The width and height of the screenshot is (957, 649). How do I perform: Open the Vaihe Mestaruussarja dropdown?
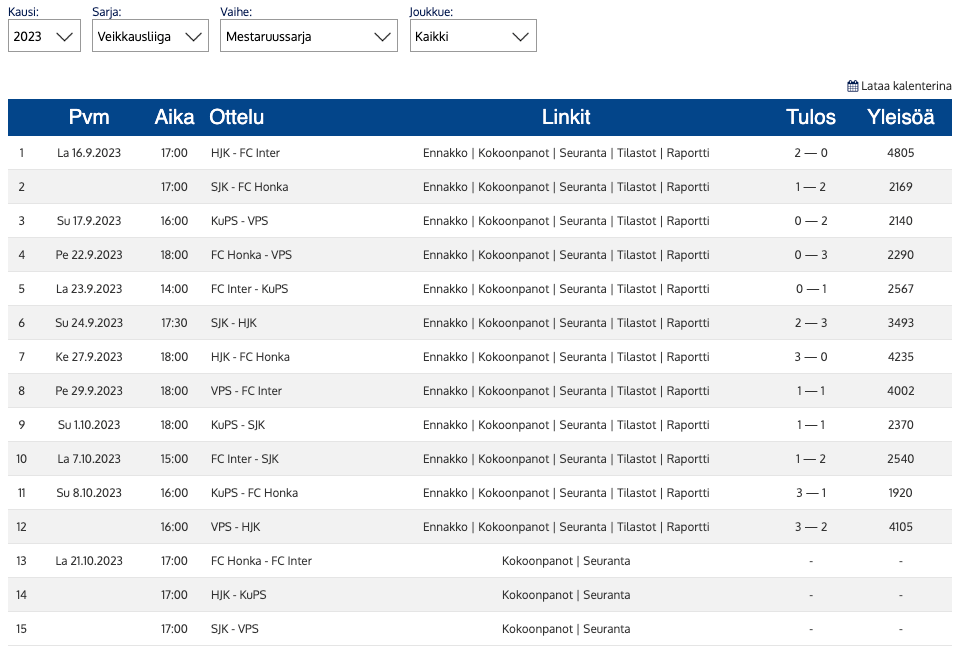pyautogui.click(x=308, y=37)
